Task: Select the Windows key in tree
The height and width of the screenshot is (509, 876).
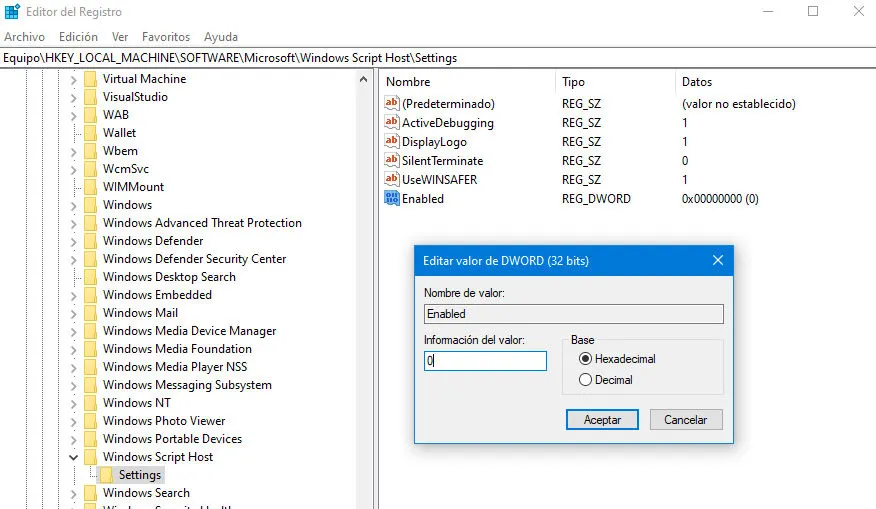Action: [x=127, y=205]
